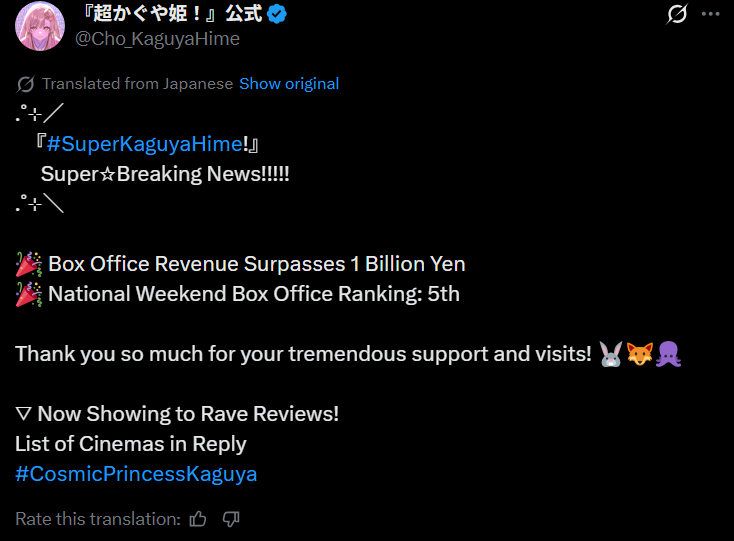Click the Now Showing to Rave Reviews line
The image size is (734, 541).
click(x=177, y=414)
